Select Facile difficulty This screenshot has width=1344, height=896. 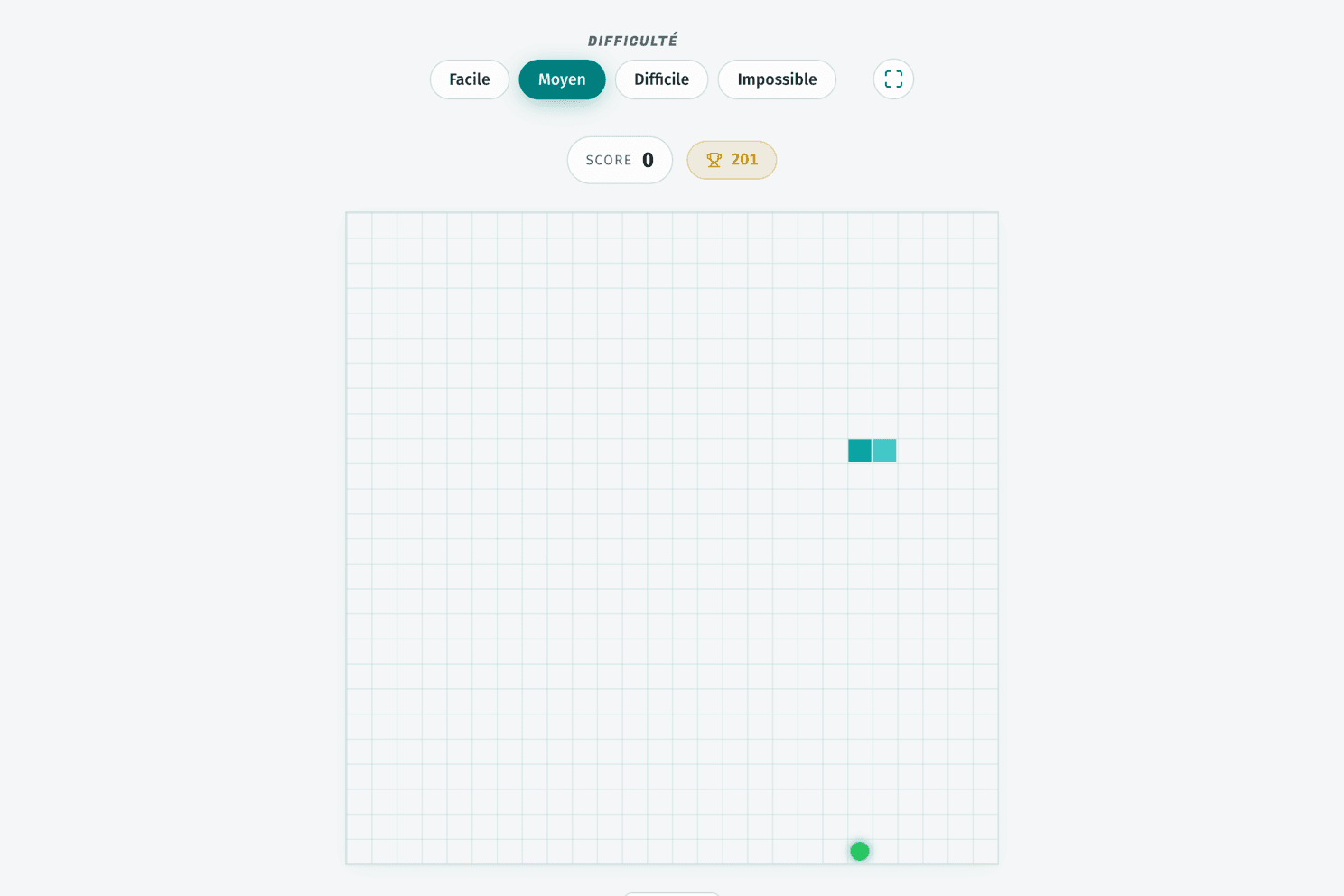tap(470, 79)
